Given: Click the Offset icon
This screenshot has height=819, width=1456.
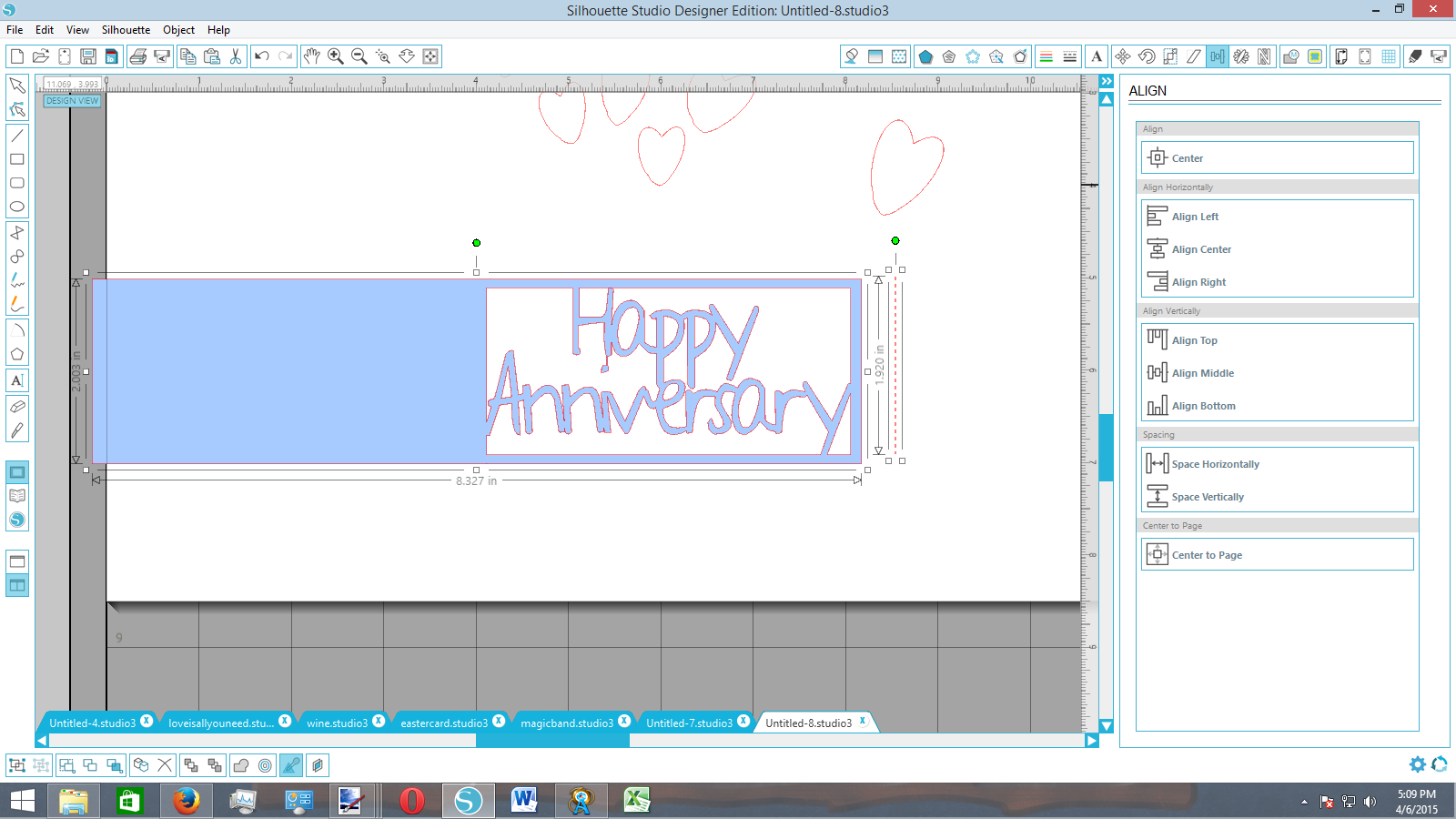Looking at the screenshot, I should [x=265, y=765].
